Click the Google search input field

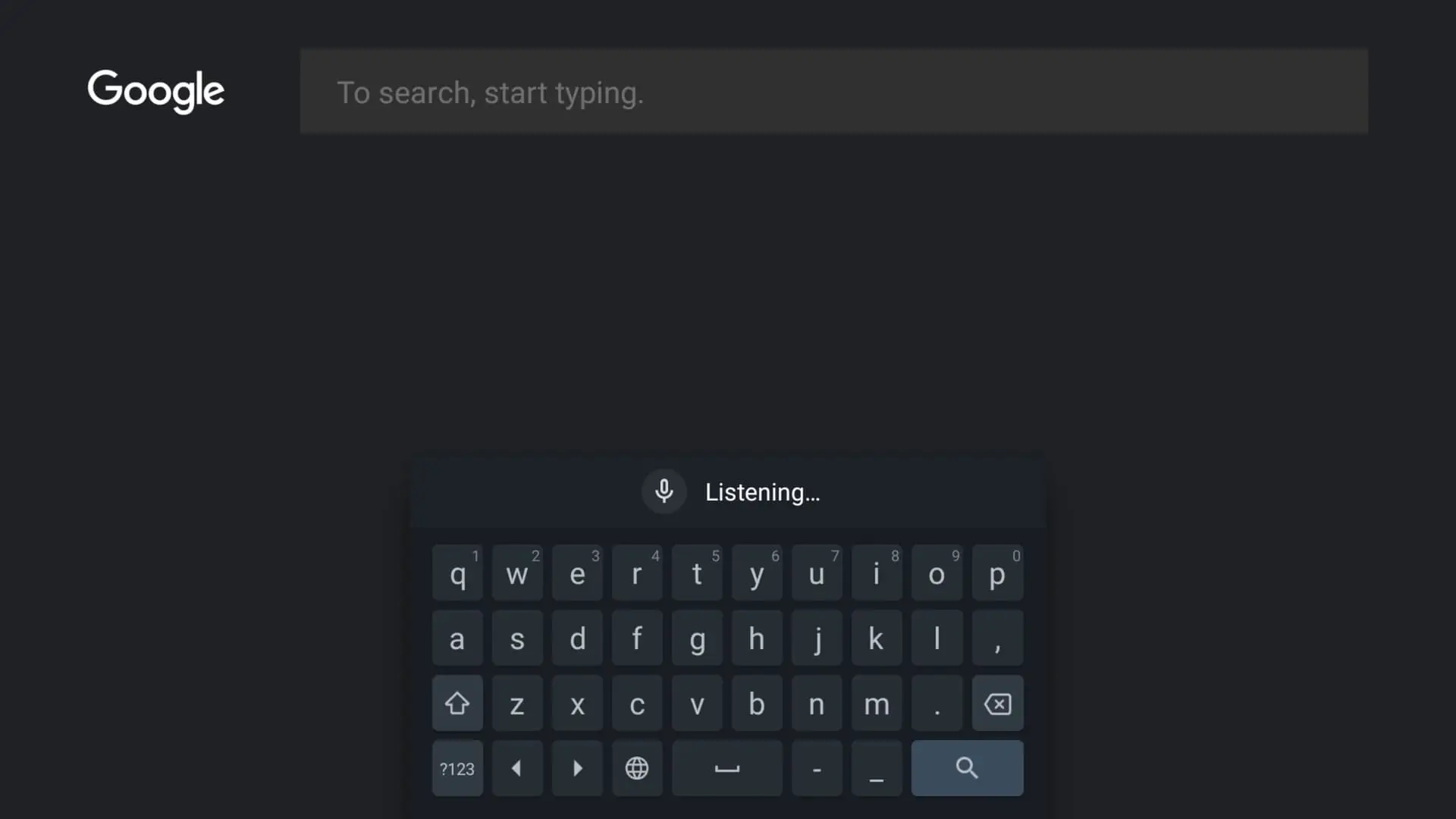click(x=834, y=91)
